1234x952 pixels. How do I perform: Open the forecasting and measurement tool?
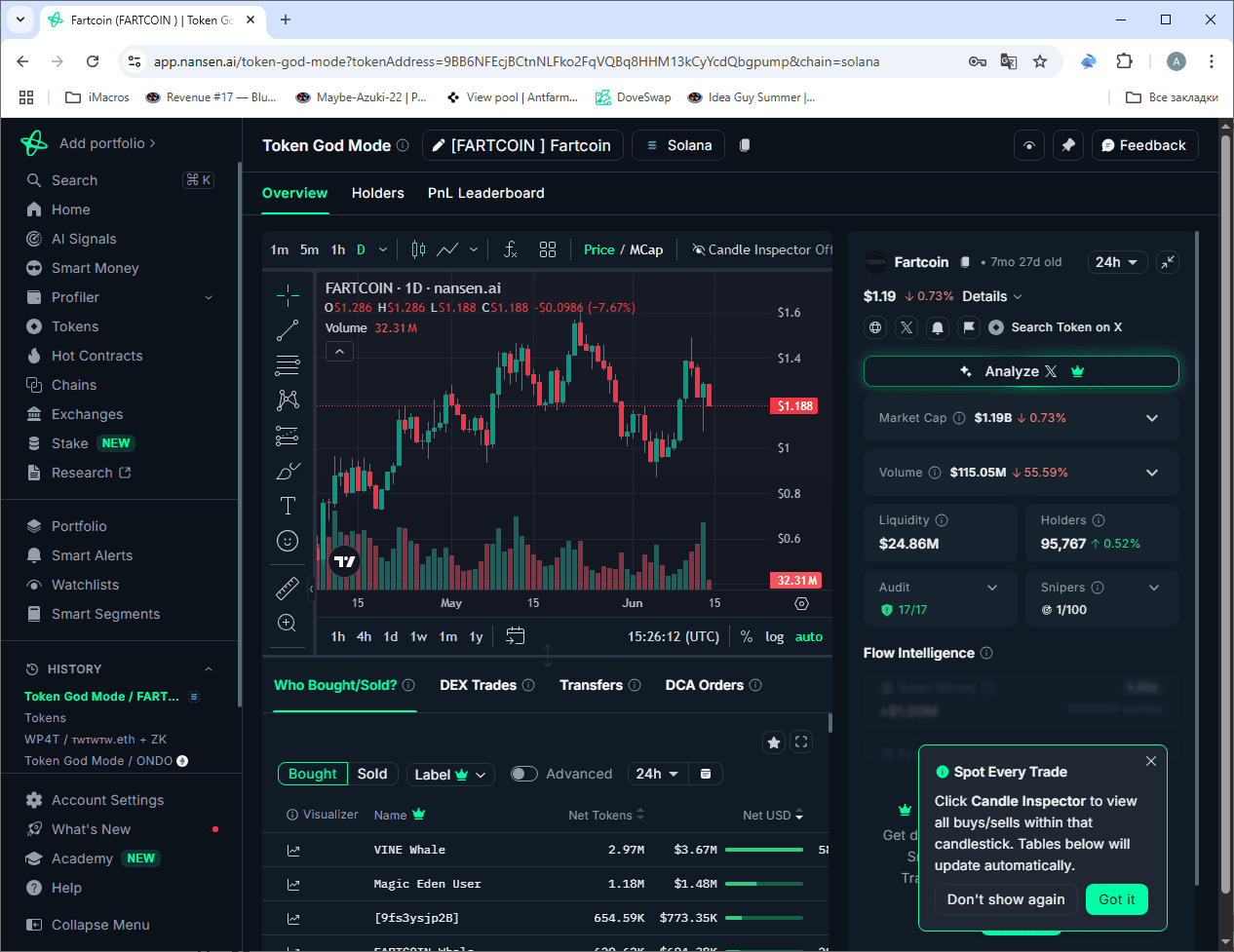(288, 436)
